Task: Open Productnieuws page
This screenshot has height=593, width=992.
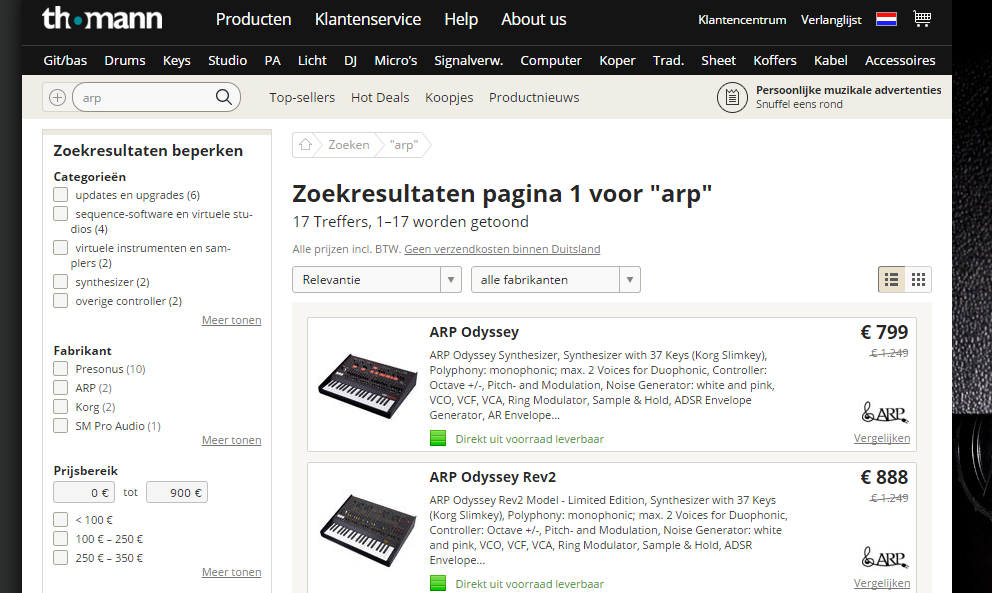Action: pyautogui.click(x=534, y=97)
